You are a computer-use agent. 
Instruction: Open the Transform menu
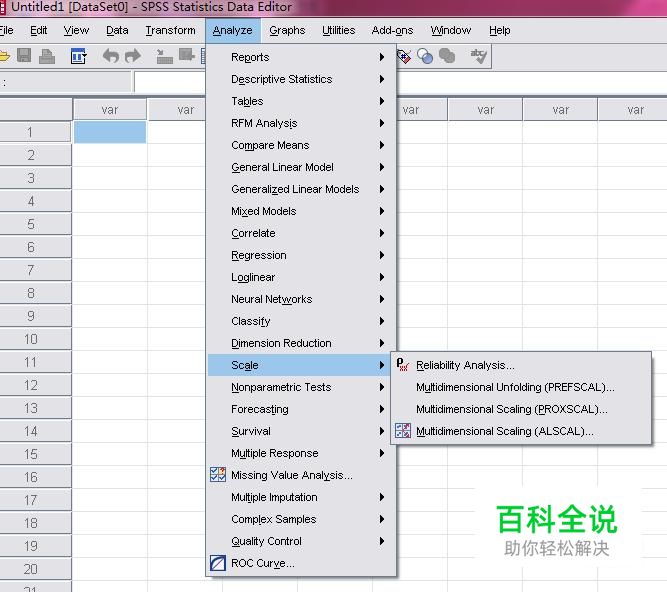(x=170, y=31)
